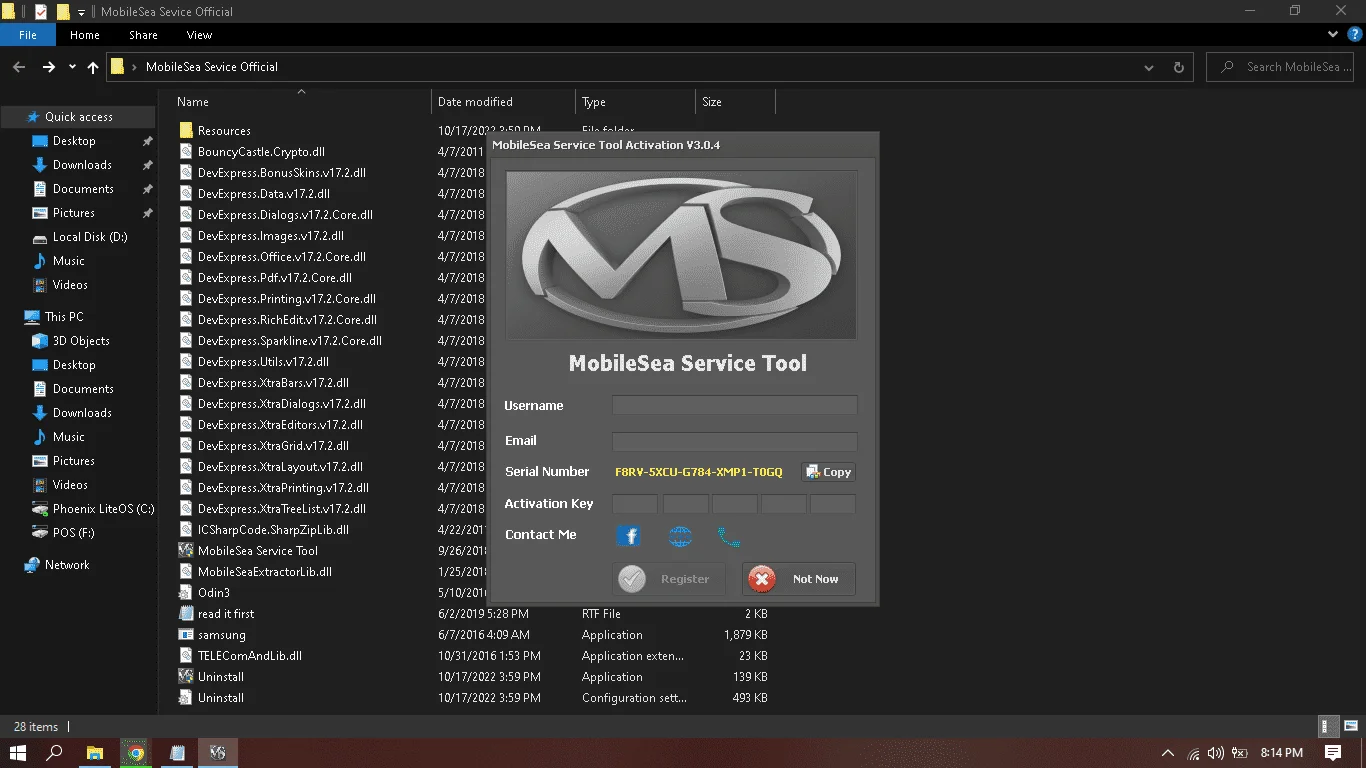Open Local Disk (D:) in sidebar

(89, 237)
